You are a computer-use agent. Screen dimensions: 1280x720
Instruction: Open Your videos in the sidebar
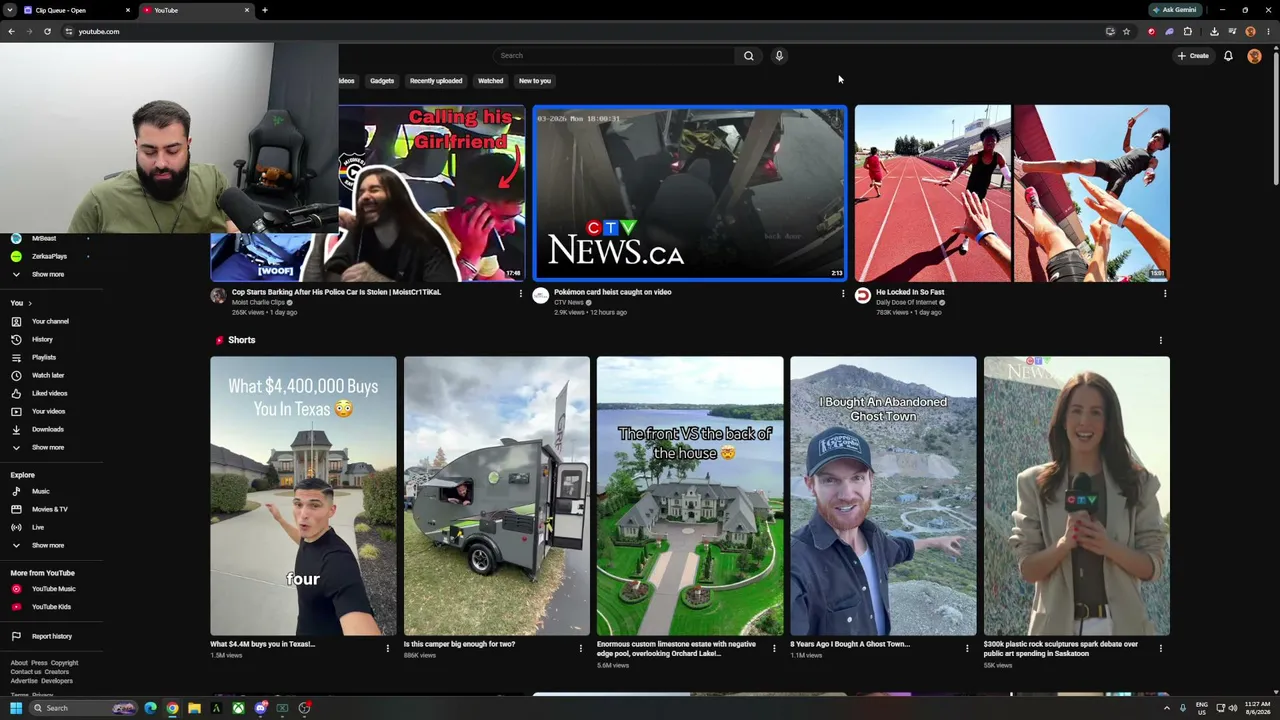pyautogui.click(x=50, y=411)
